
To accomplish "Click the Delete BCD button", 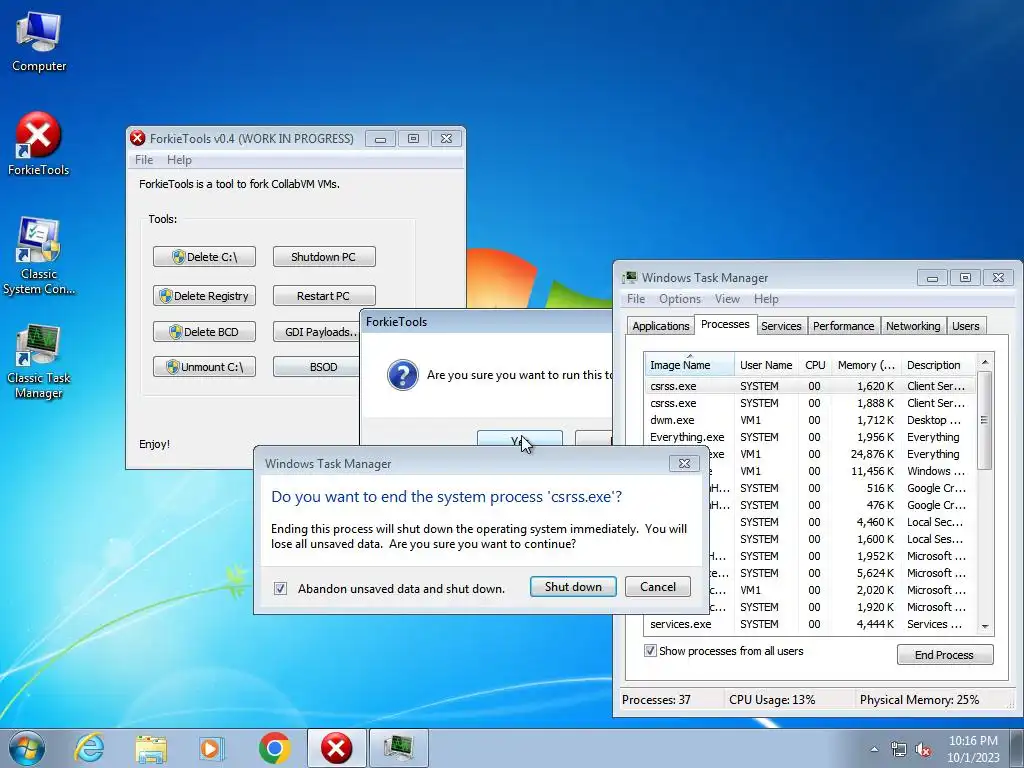I will pos(204,332).
